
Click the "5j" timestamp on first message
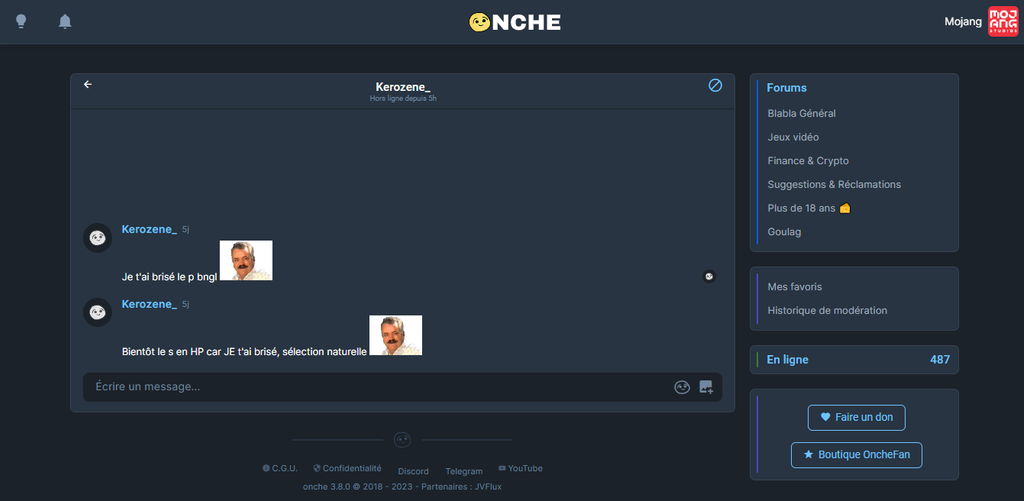(x=185, y=229)
